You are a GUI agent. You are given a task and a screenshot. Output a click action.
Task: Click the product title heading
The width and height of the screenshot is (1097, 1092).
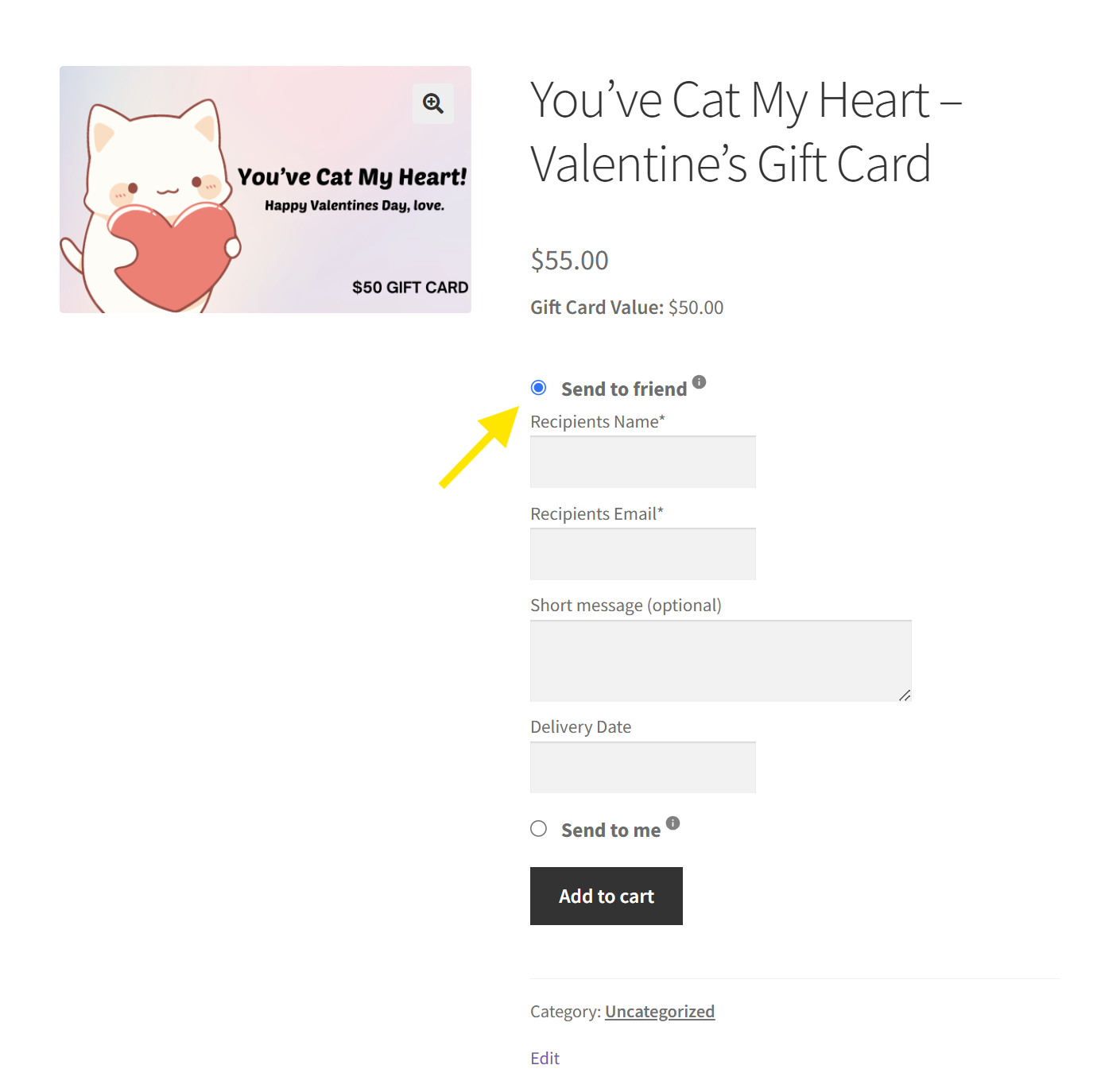click(746, 132)
